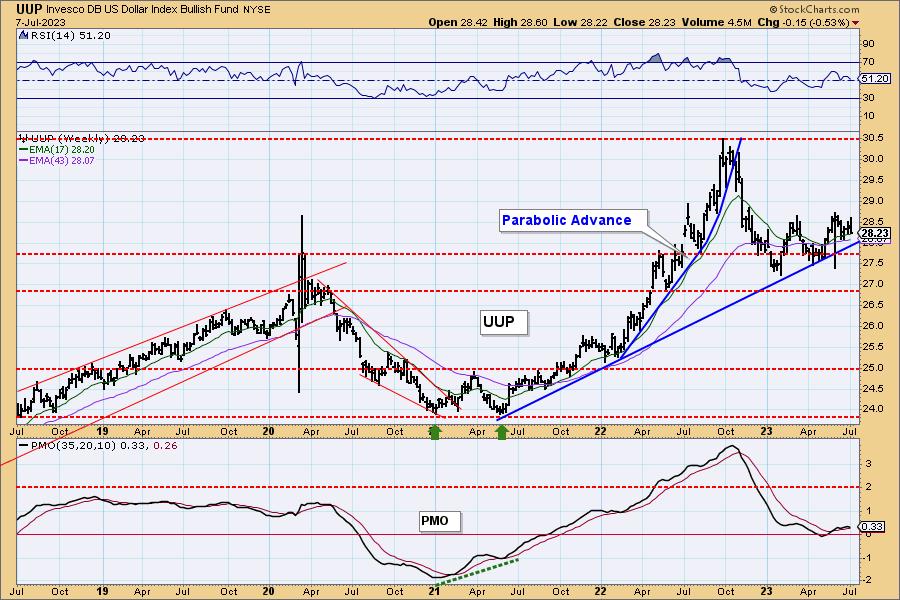Click the 0.33 PMO value tag
Viewport: 900px width, 600px height.
click(x=872, y=527)
